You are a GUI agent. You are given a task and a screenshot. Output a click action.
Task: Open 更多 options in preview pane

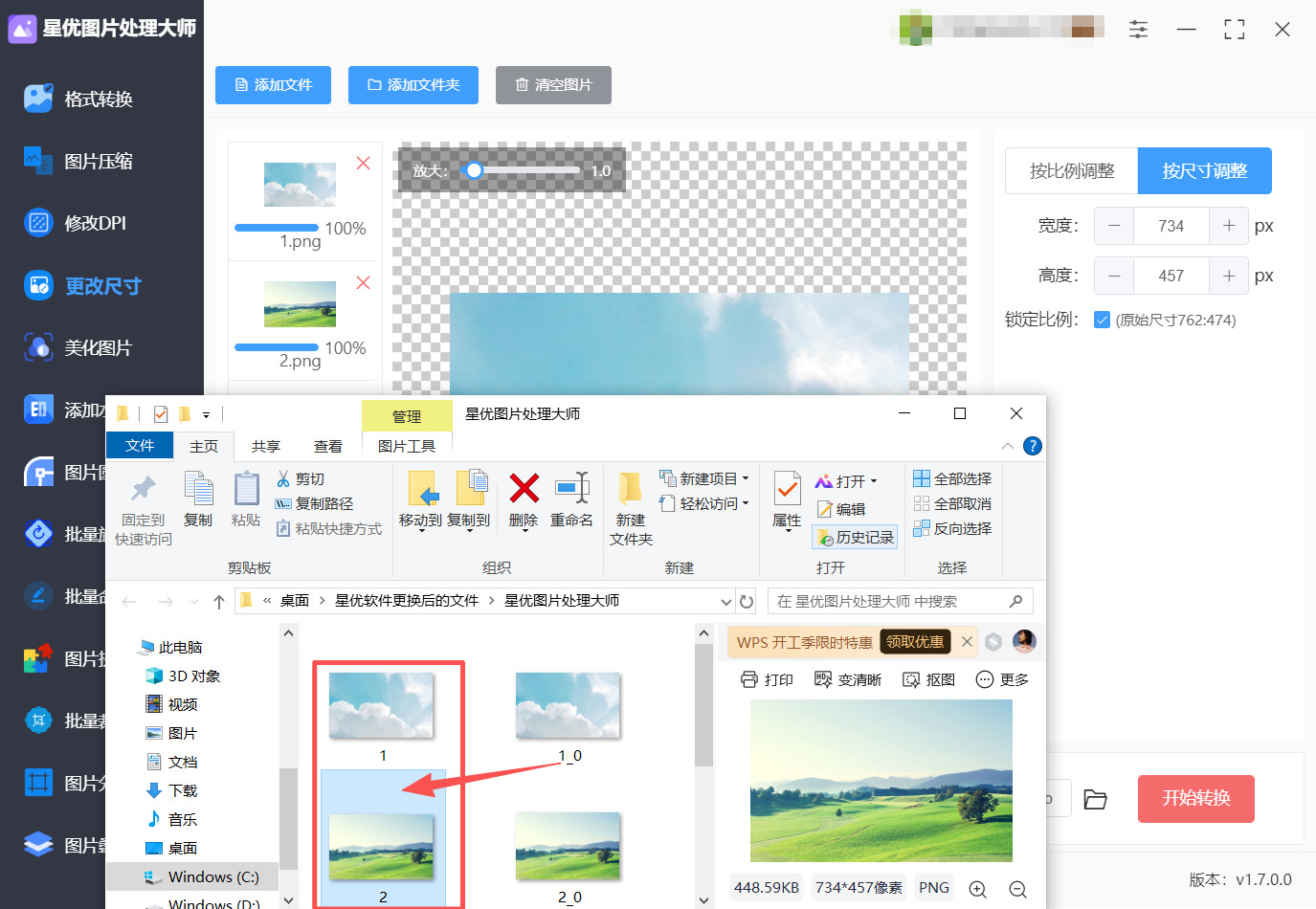tap(1002, 679)
